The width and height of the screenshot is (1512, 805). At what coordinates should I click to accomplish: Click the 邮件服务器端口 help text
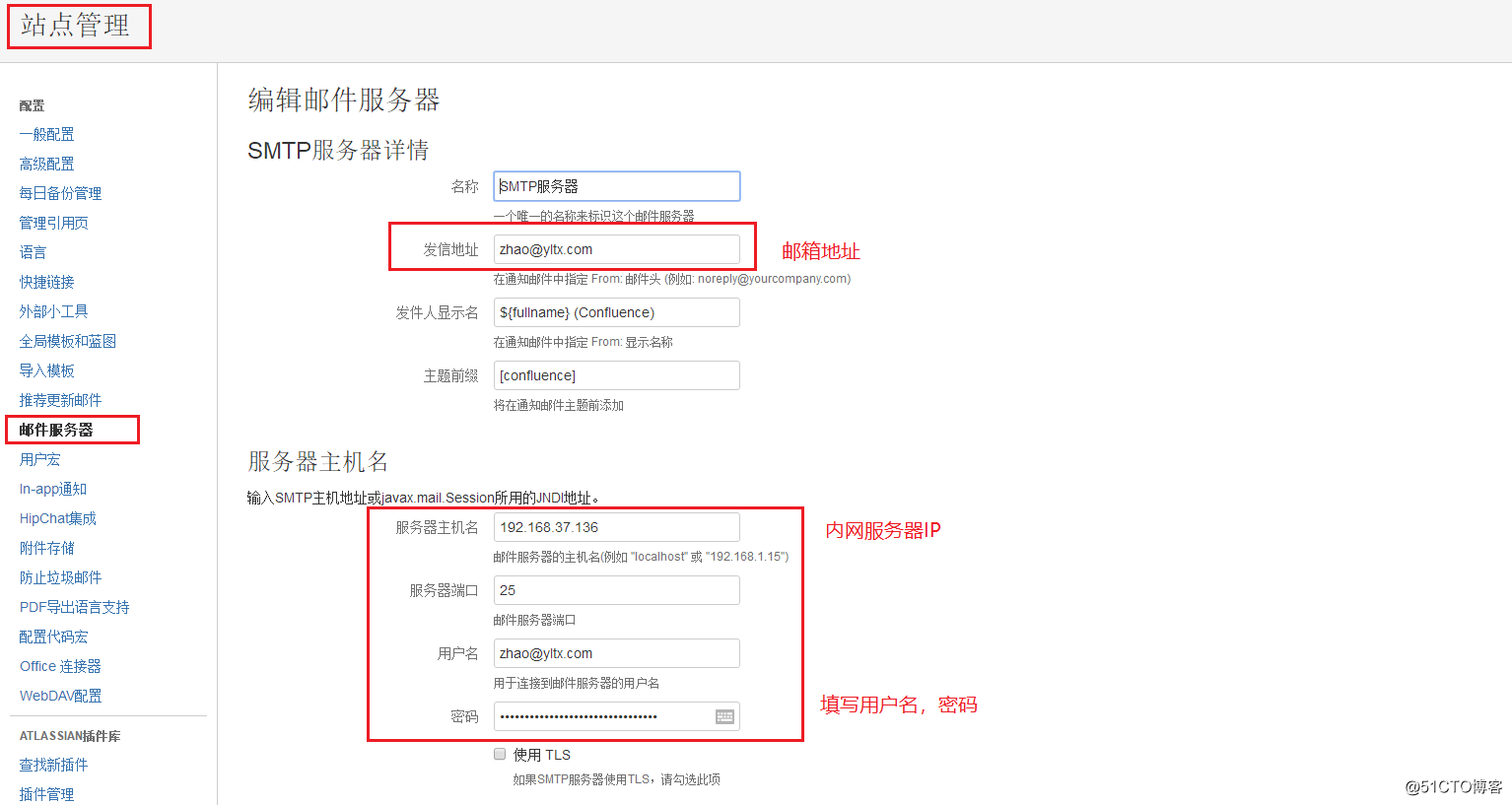[535, 620]
